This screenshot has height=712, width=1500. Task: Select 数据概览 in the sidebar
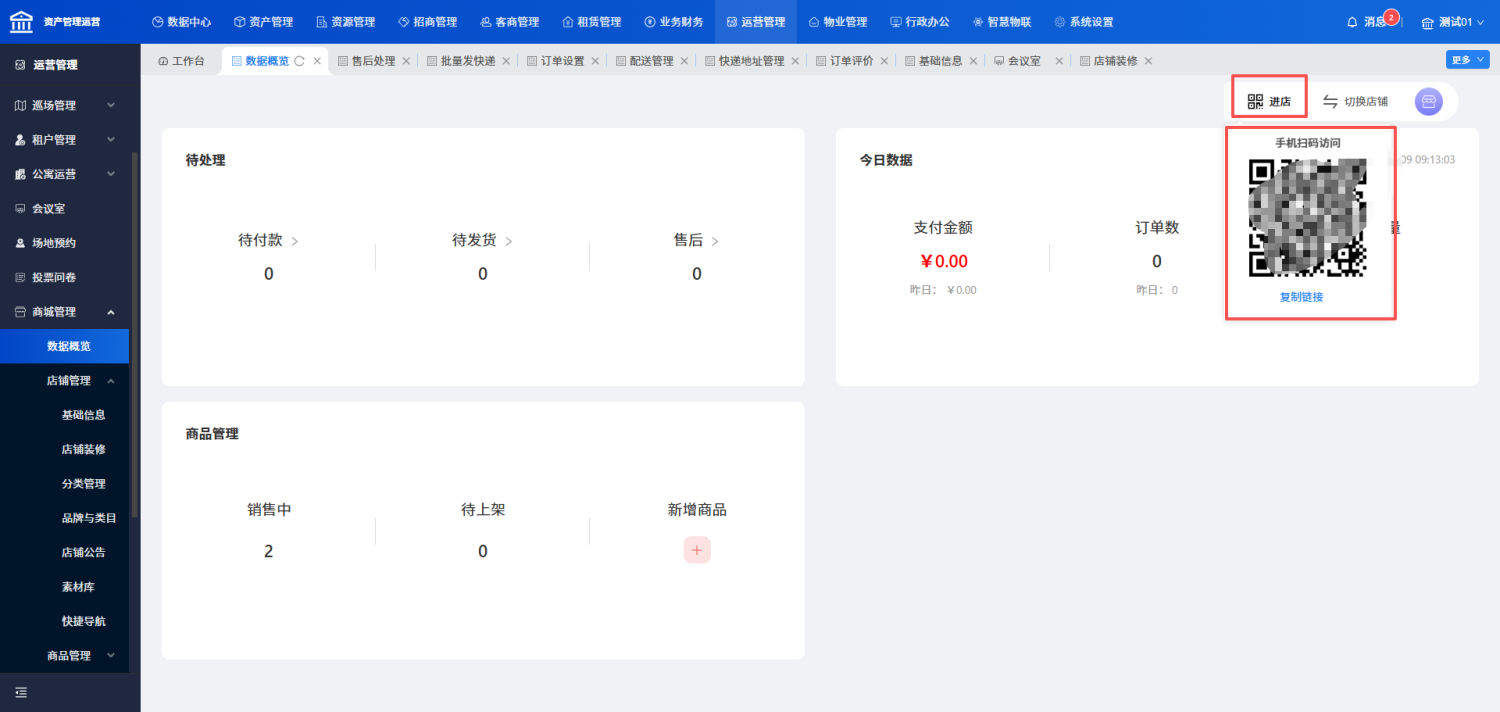tap(64, 346)
